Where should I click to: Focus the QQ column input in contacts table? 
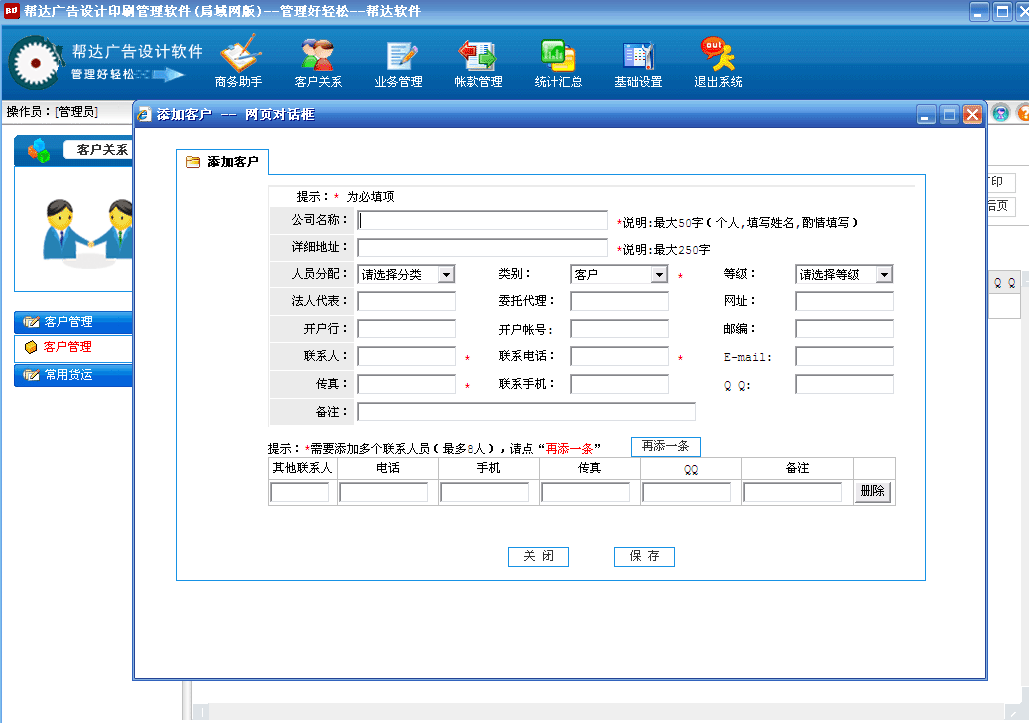(x=686, y=492)
